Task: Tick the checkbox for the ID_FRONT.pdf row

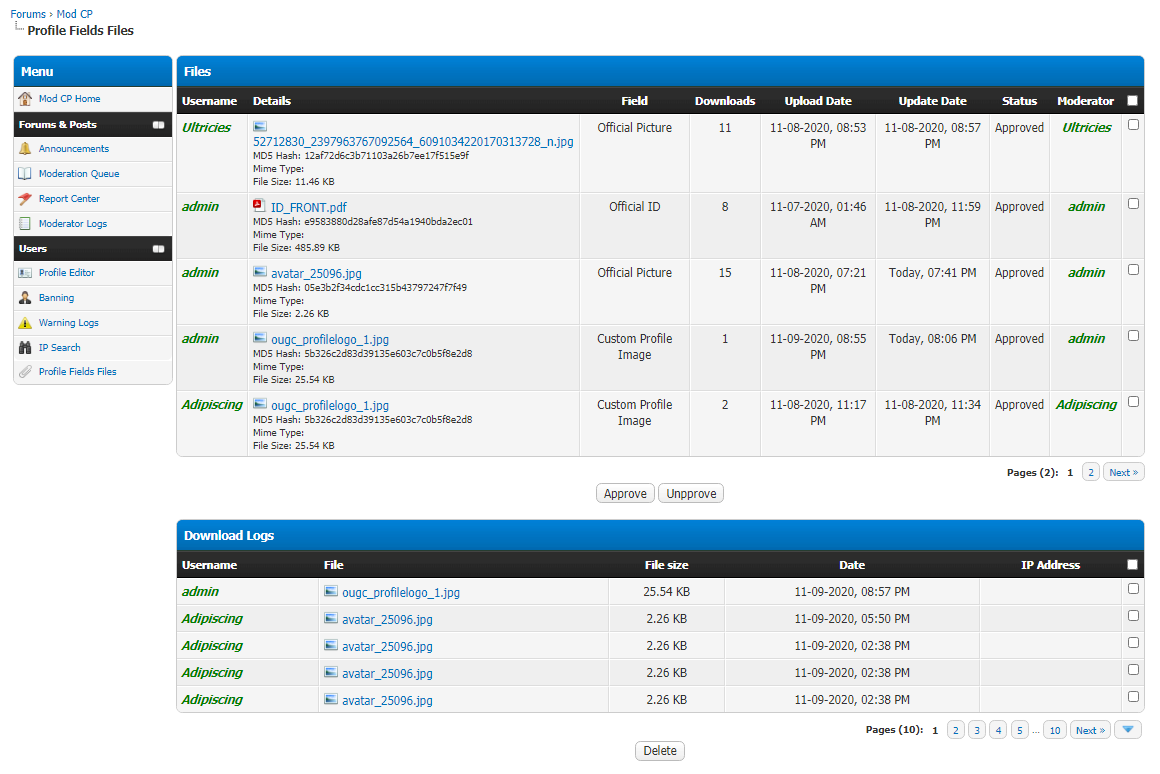Action: (x=1133, y=203)
